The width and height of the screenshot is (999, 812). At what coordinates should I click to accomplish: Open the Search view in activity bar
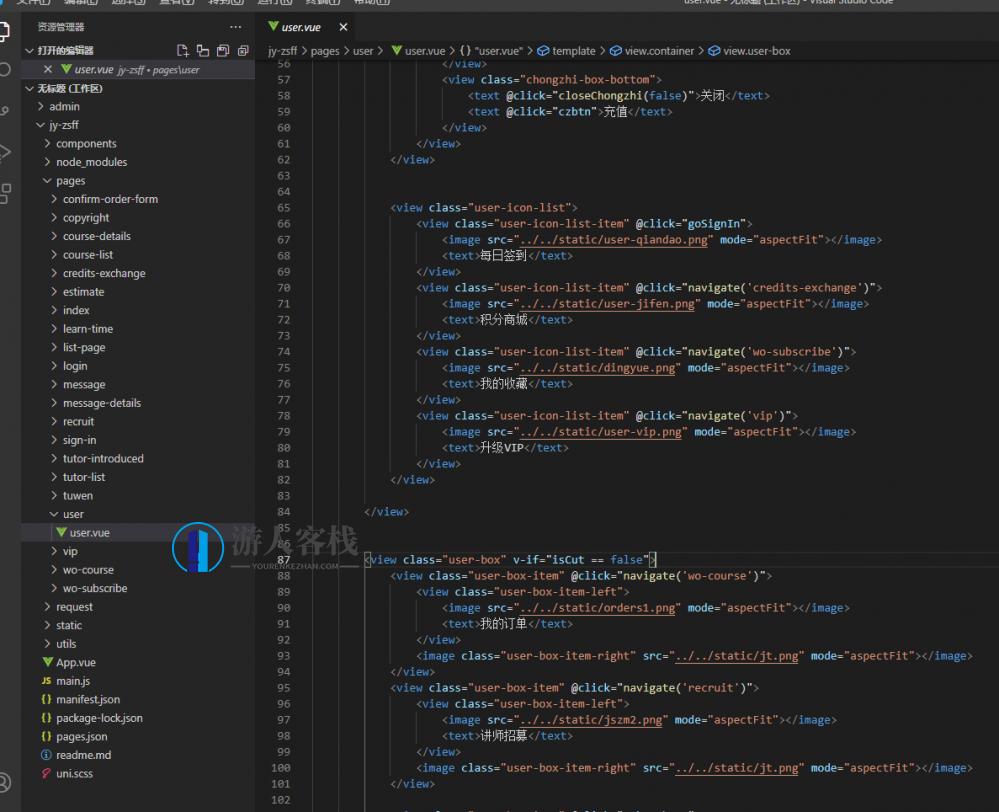(x=5, y=70)
